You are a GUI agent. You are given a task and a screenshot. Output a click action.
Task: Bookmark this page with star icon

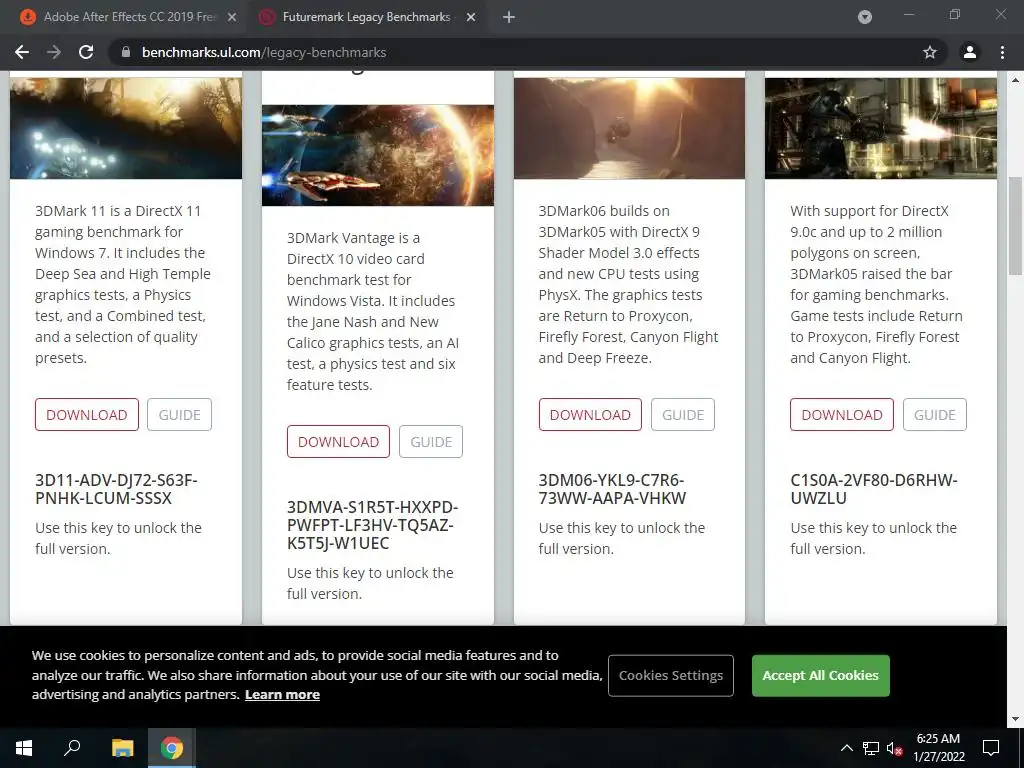[x=929, y=52]
